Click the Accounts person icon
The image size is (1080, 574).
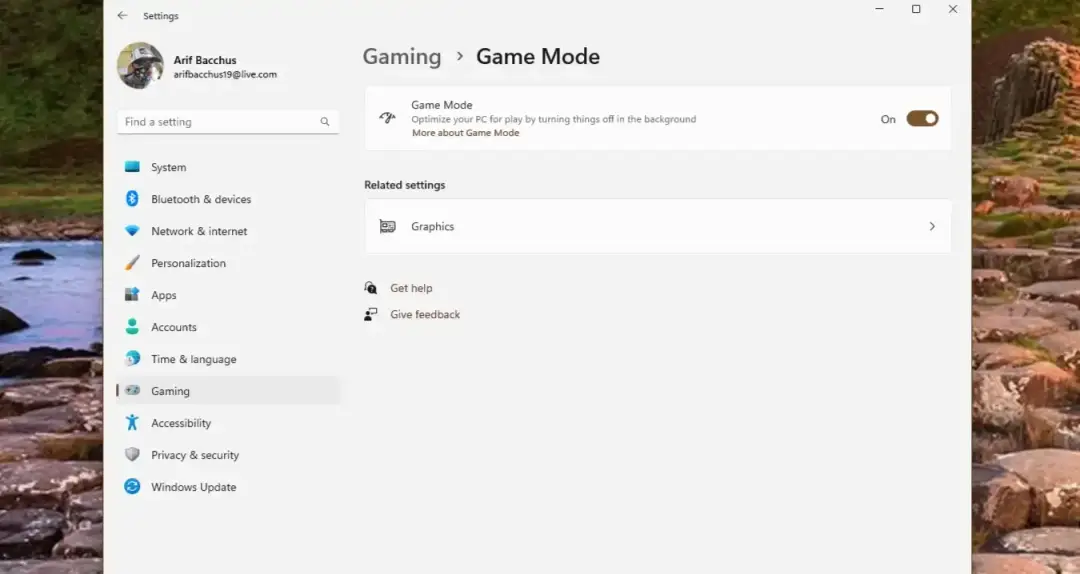pos(132,327)
